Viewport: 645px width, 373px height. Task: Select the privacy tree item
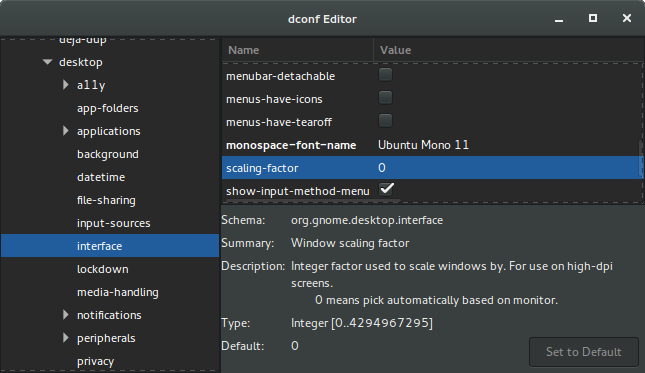pyautogui.click(x=95, y=361)
